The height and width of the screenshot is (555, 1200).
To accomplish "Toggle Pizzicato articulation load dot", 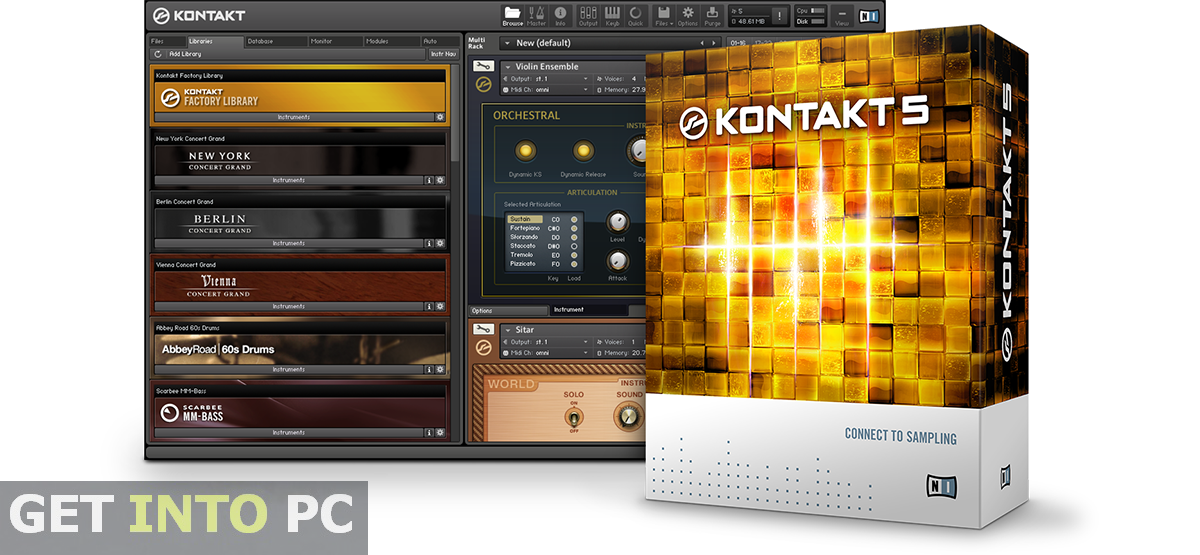I will 574,264.
